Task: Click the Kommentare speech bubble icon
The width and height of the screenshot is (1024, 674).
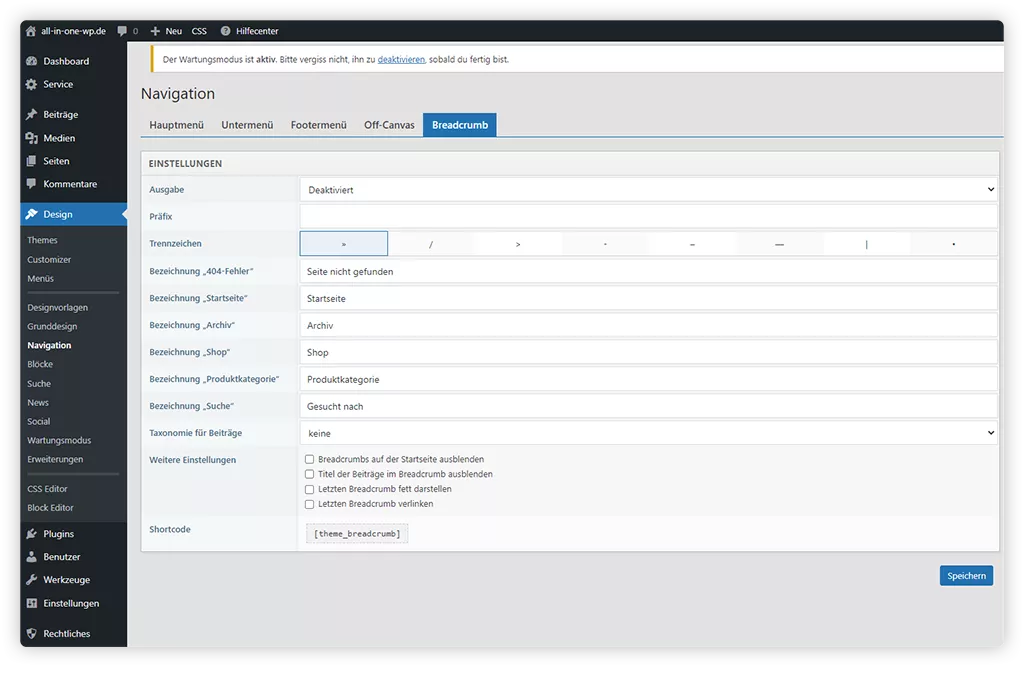Action: [32, 184]
